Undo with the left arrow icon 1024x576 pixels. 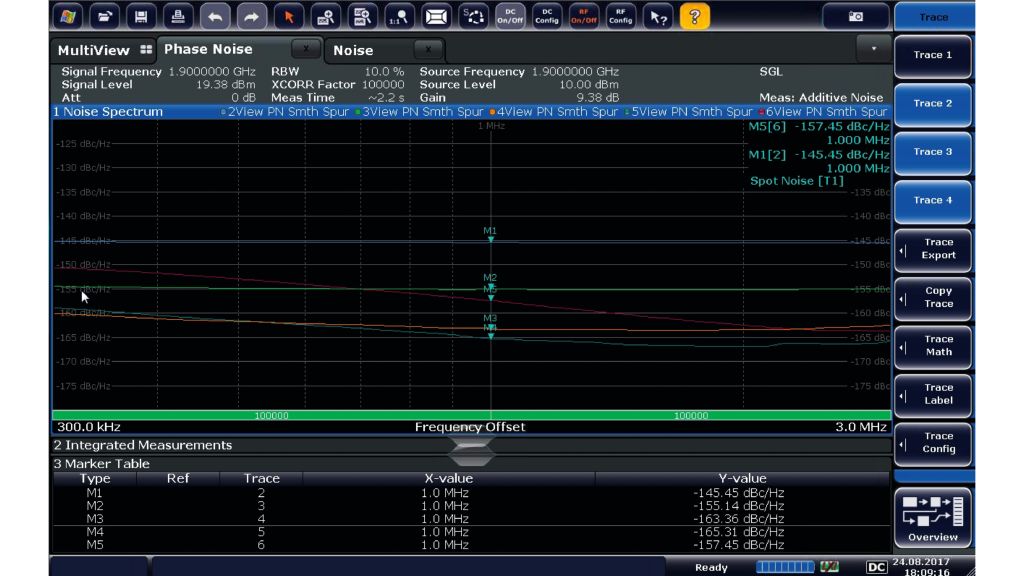coord(215,16)
